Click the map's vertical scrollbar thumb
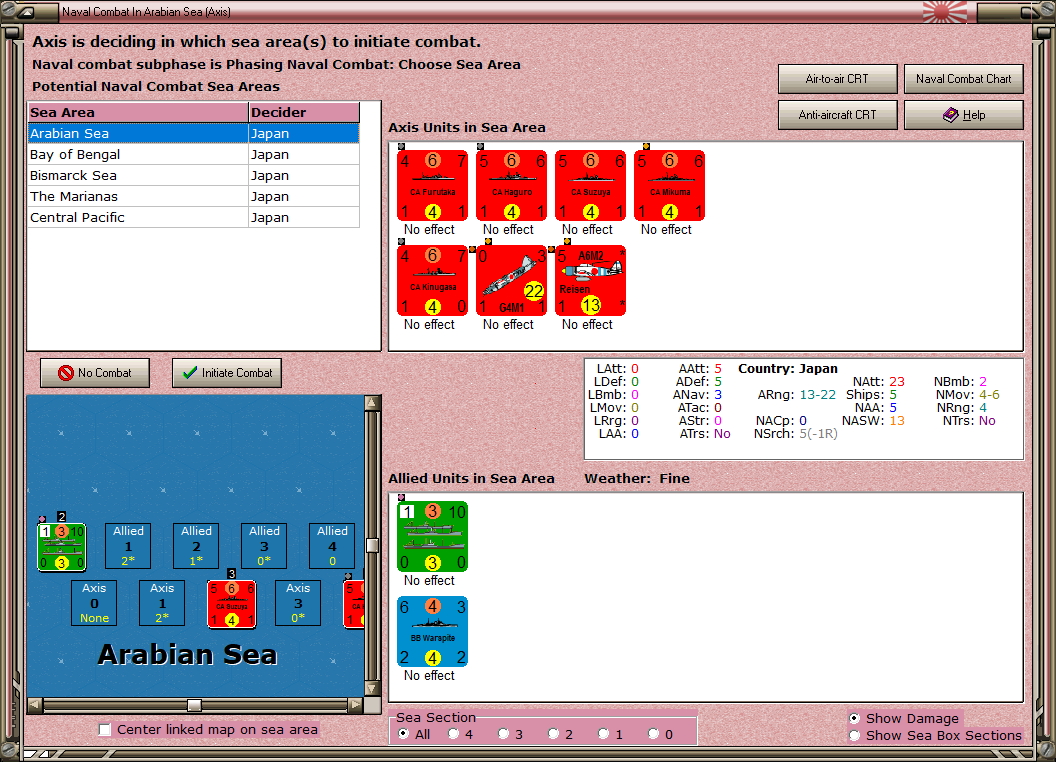 tap(372, 545)
